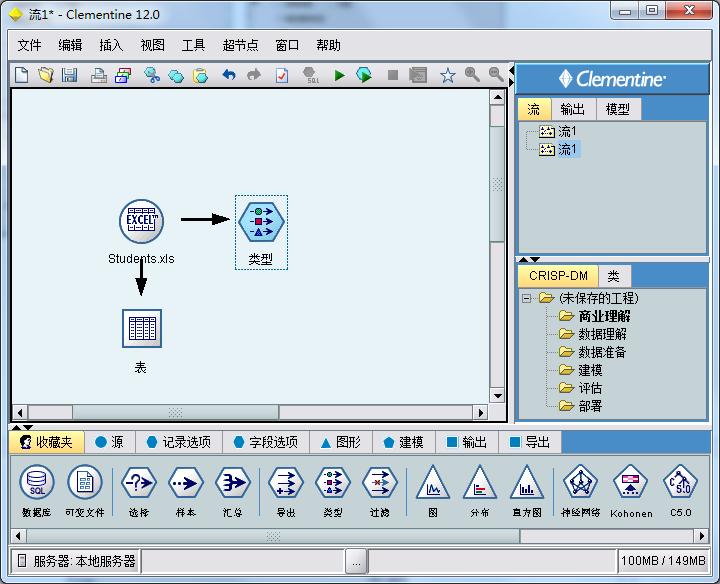Open the 编辑 menu
The width and height of the screenshot is (720, 584).
tap(70, 45)
